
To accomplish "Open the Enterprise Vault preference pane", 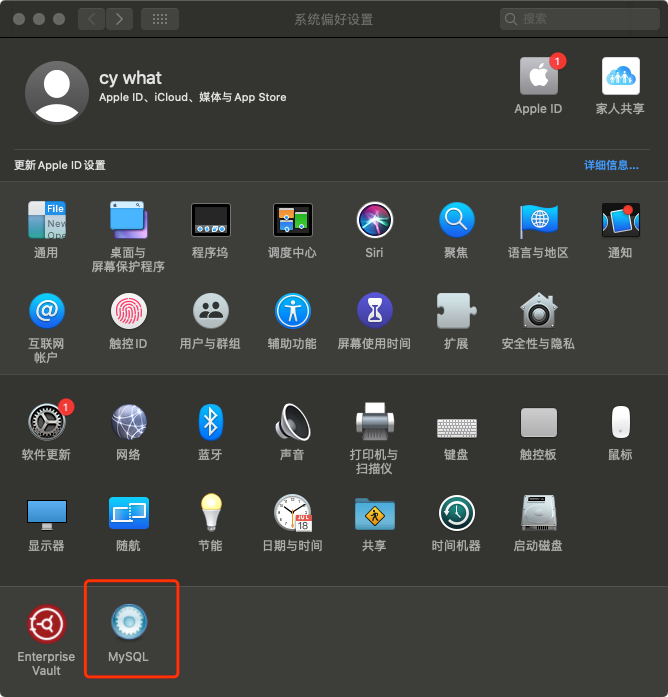I will click(46, 624).
